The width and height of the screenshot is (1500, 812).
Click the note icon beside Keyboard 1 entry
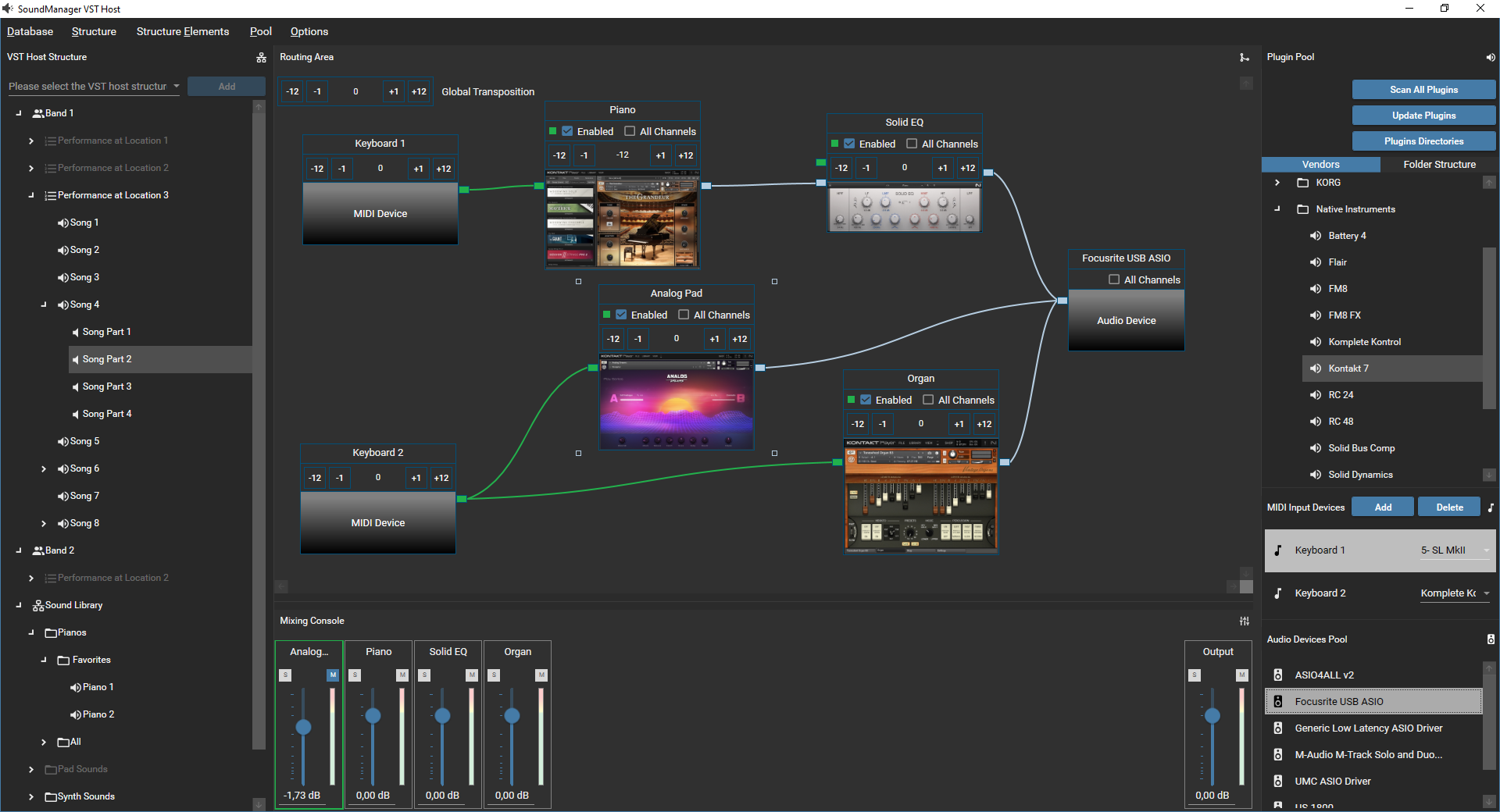[x=1278, y=550]
